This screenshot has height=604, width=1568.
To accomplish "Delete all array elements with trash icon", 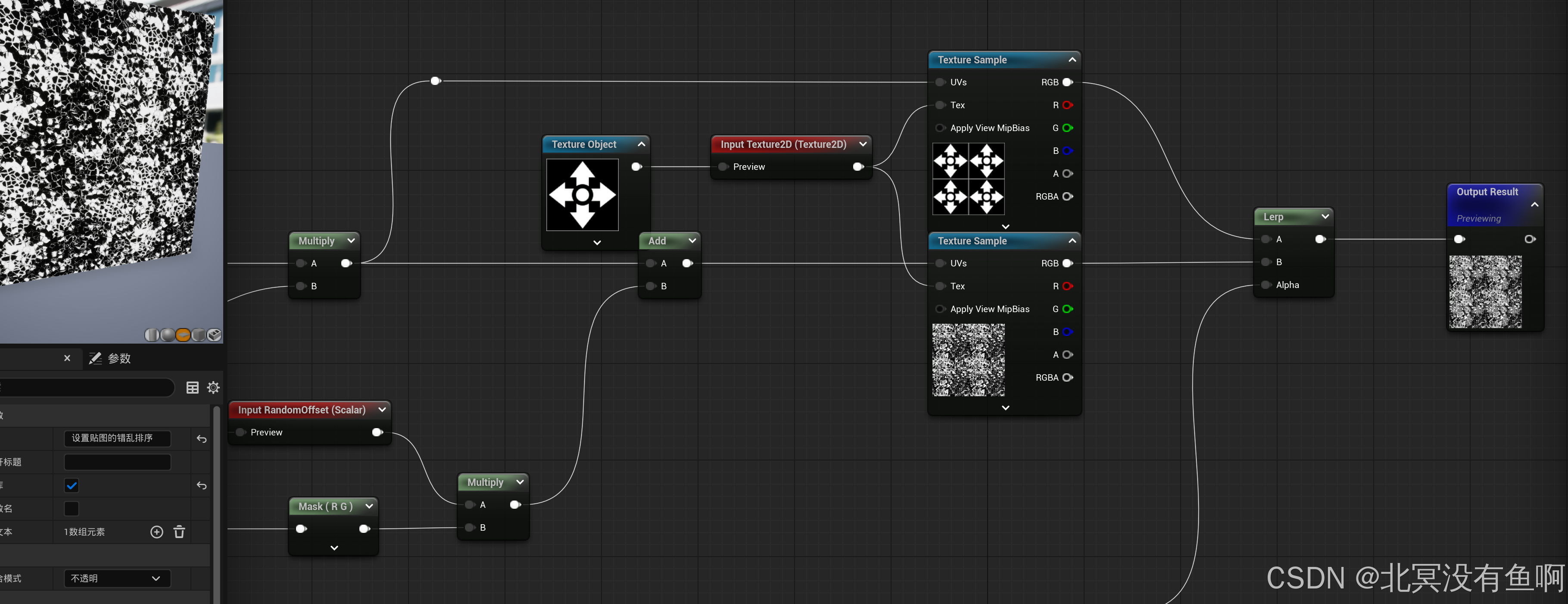I will (x=179, y=532).
